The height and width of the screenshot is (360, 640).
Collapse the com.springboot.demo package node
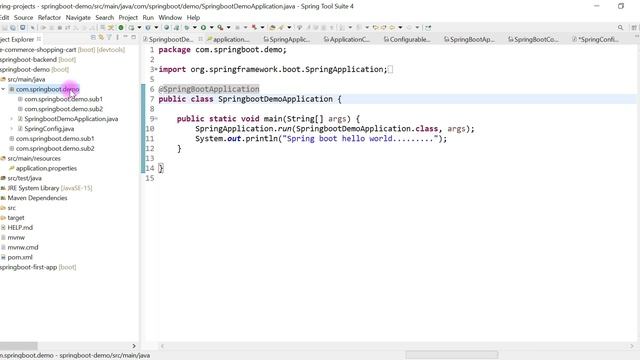tap(3, 89)
